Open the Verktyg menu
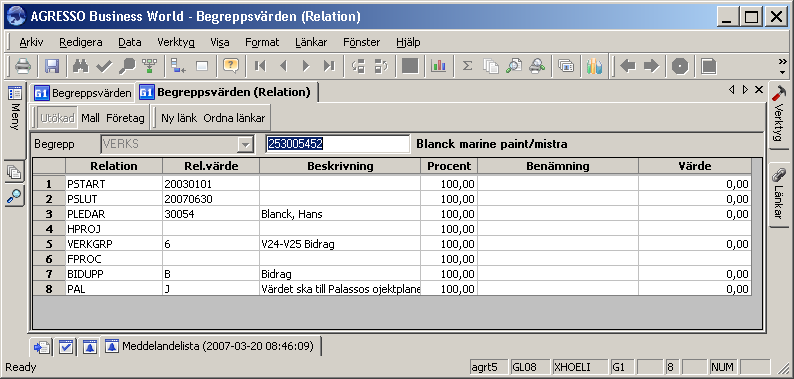This screenshot has height=379, width=794. (176, 42)
